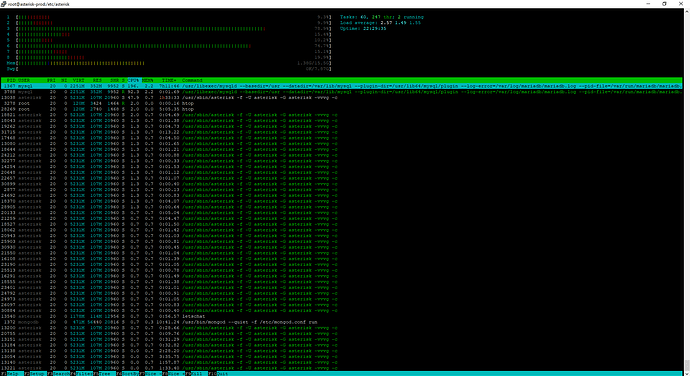Viewport: 690px width, 376px height.
Task: Select the highlighted mysql process row 1347
Action: [x=341, y=86]
